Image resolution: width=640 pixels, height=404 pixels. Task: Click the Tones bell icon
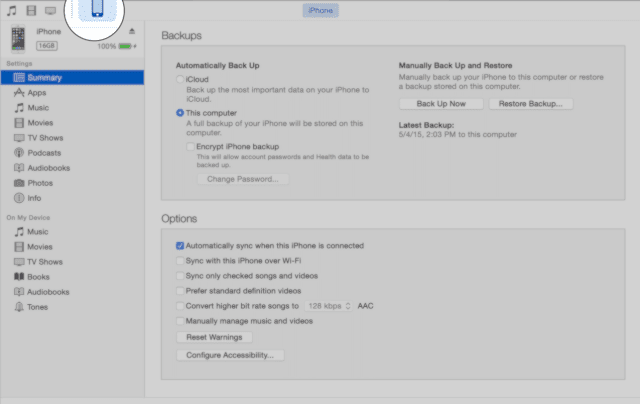19,307
